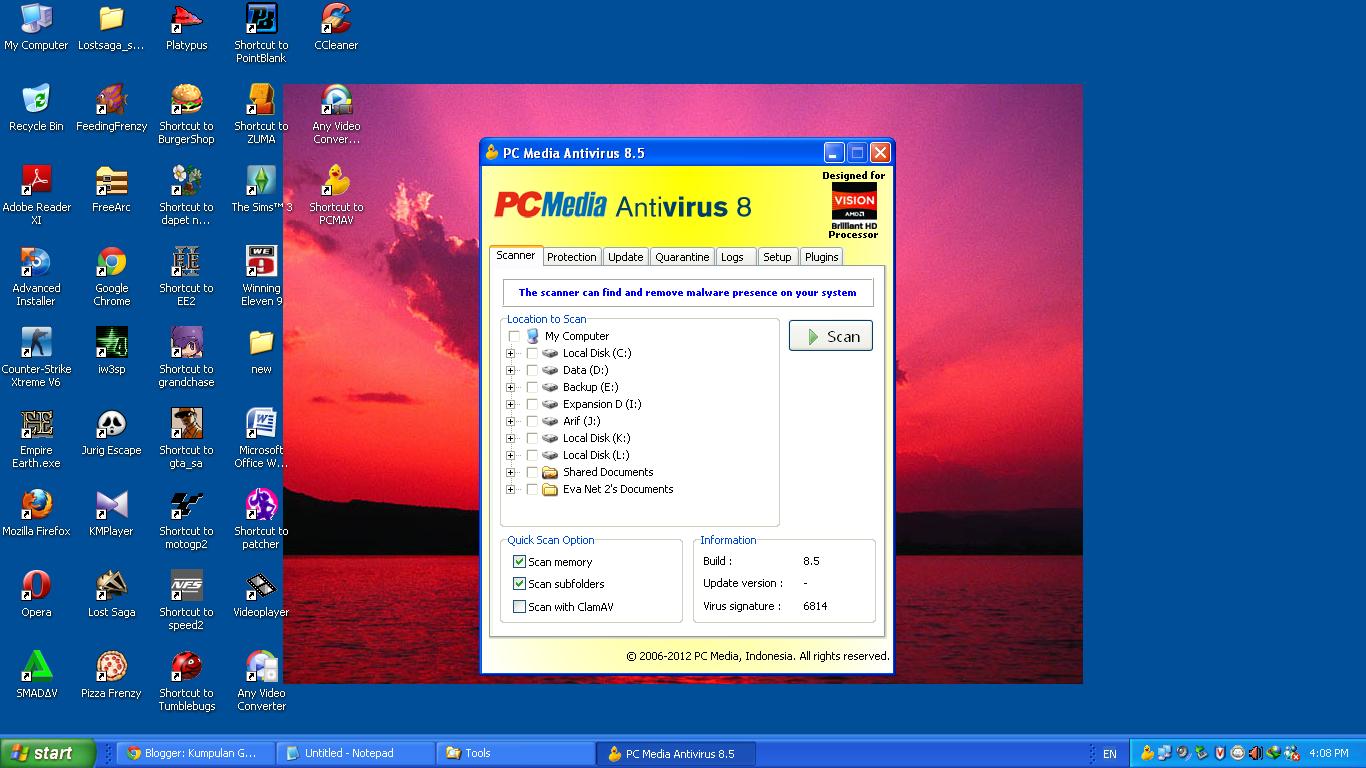Screen dimensions: 1366x768
Task: Launch Counter-Strike Xtreme V6 icon
Action: [x=36, y=358]
